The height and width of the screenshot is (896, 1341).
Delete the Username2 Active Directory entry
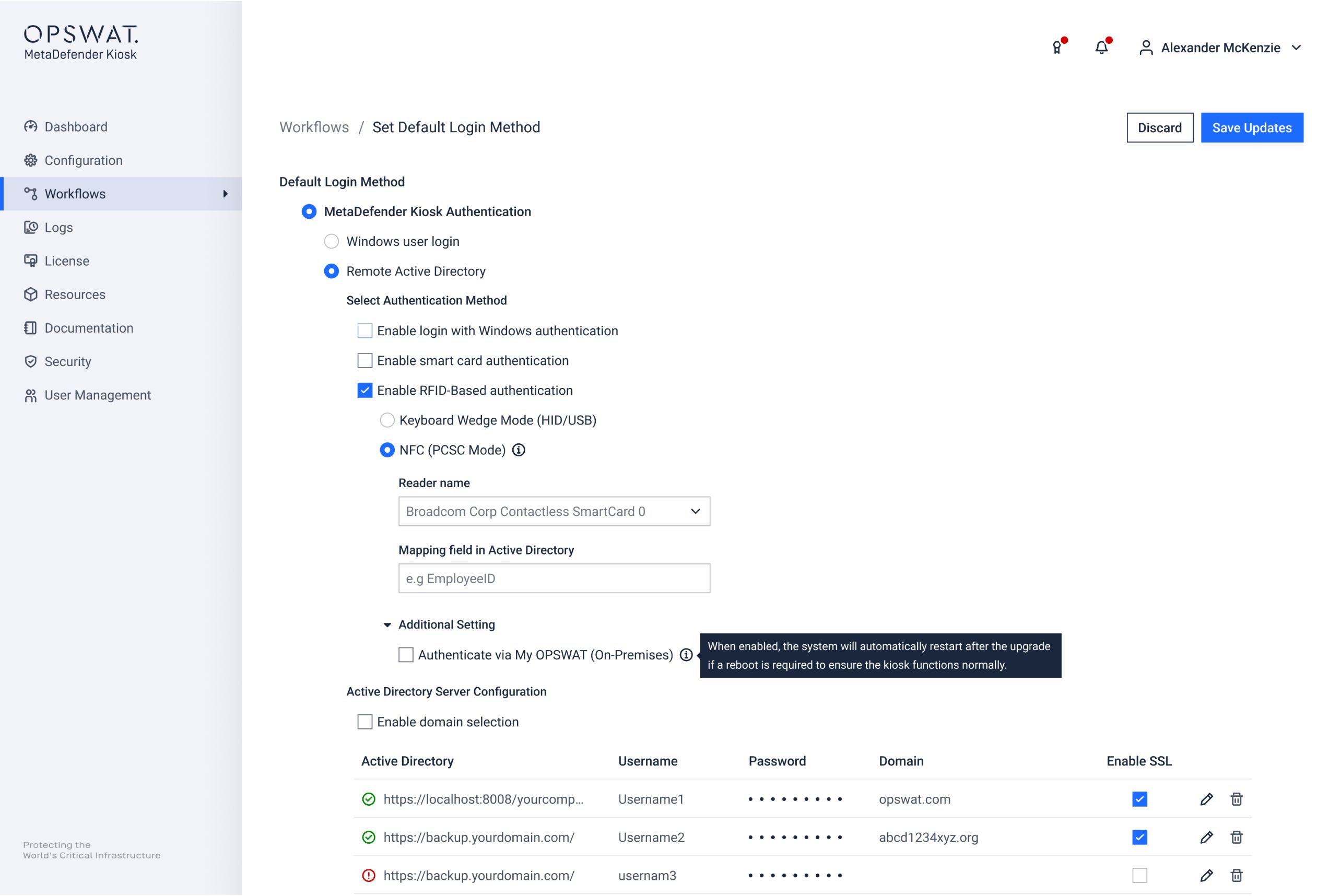[1236, 837]
